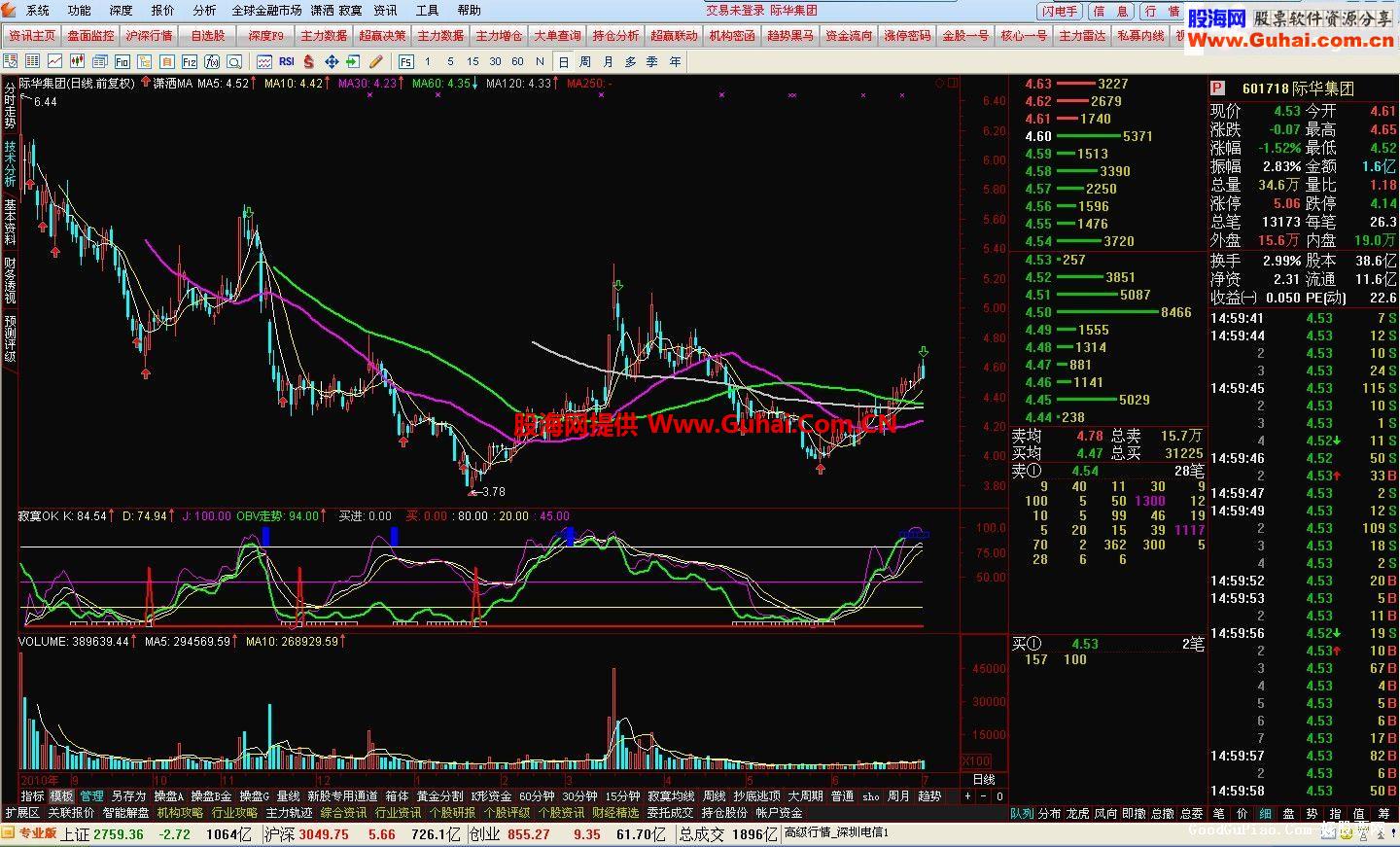Screen dimensions: 1400x847
Task: Switch to 基本资料 side tab
Action: point(10,222)
